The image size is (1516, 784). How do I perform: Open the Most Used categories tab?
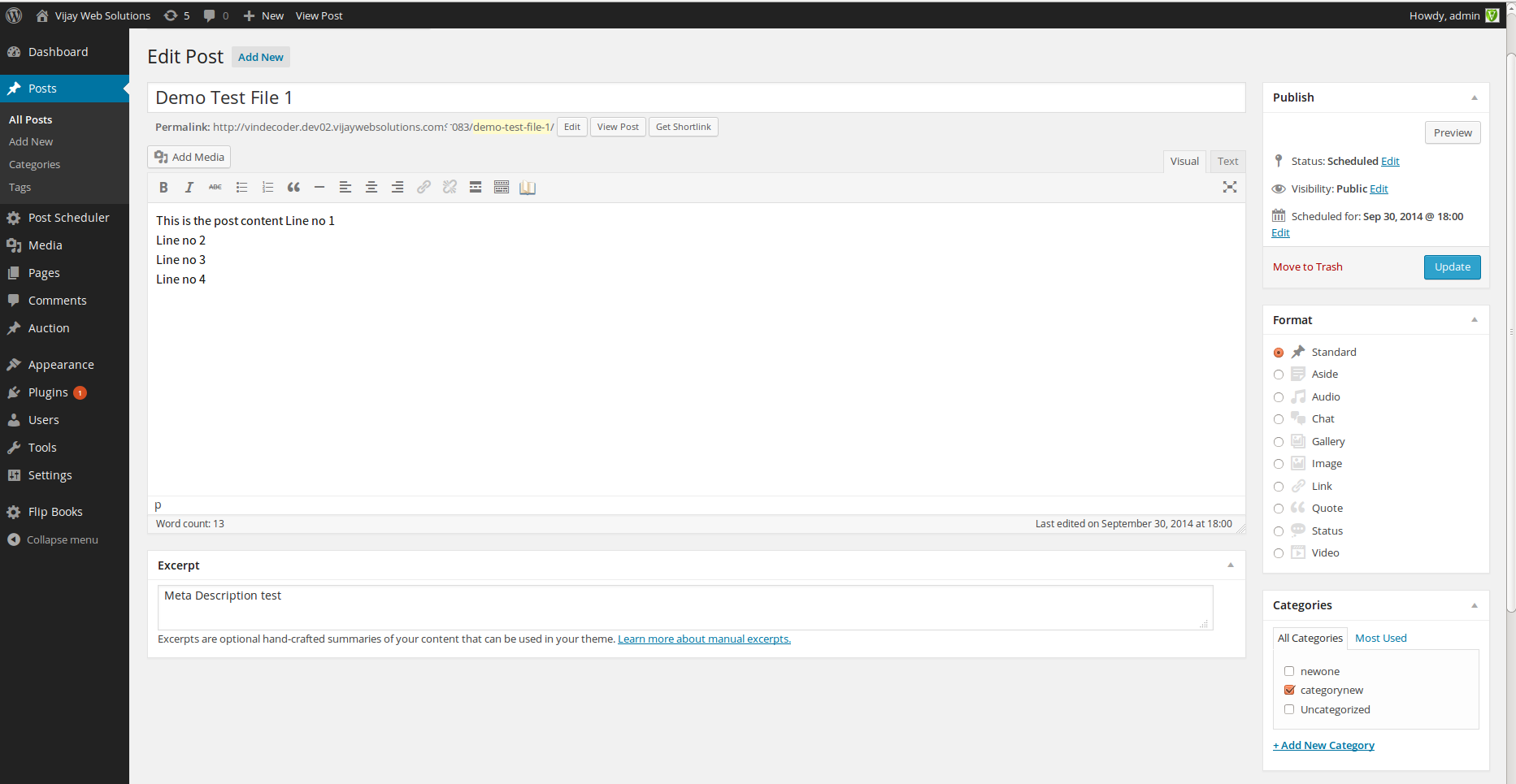(x=1380, y=639)
